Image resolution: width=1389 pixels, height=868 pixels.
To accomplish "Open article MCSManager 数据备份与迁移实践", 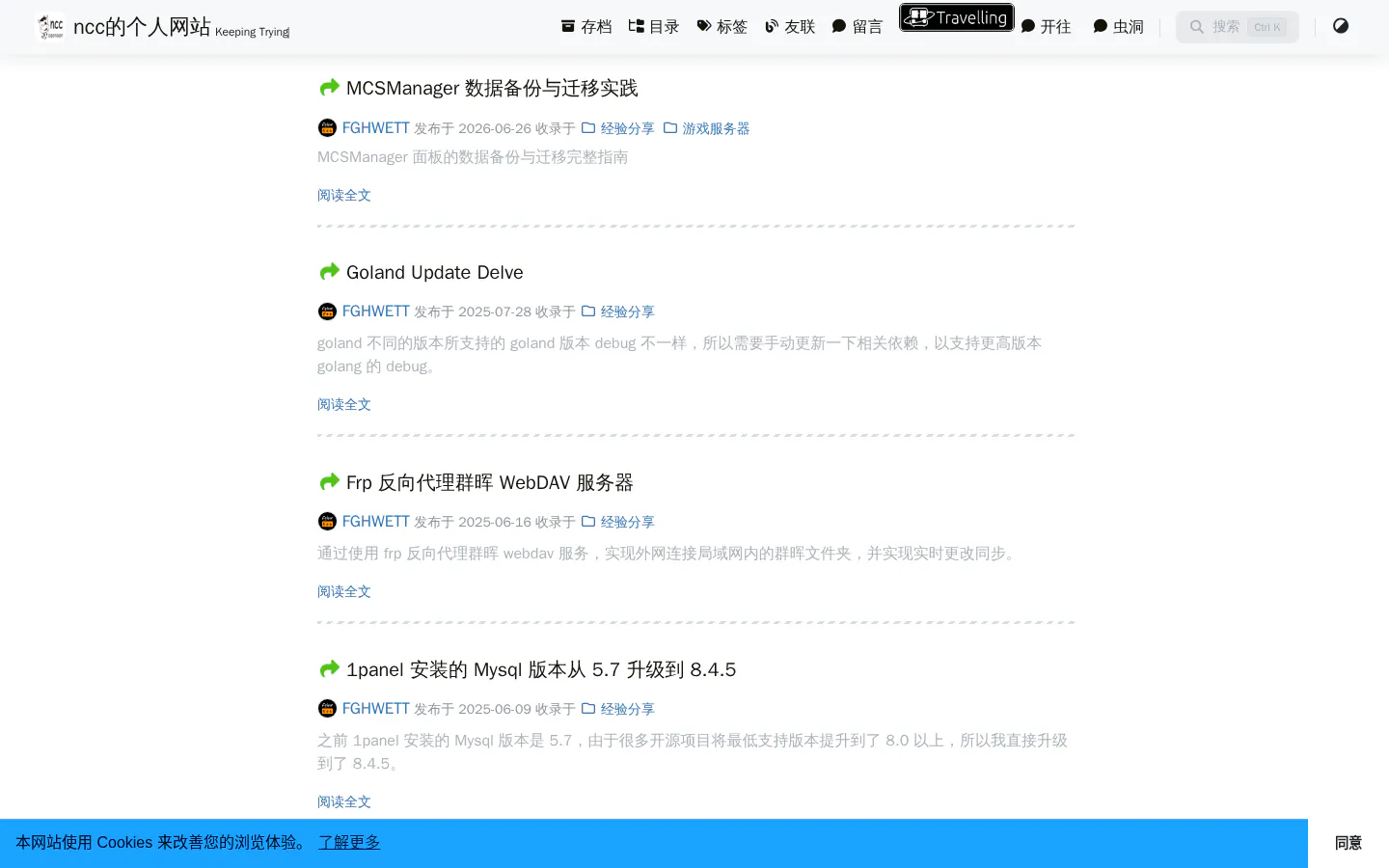I will [492, 88].
